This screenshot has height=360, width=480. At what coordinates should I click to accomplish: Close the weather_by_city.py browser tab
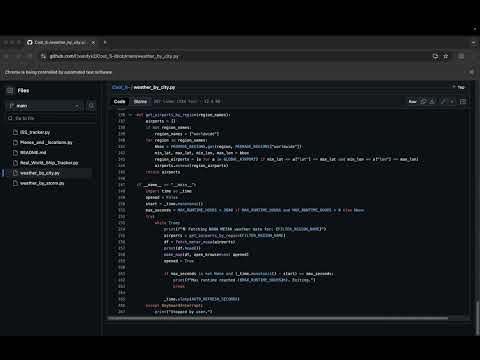click(93, 42)
